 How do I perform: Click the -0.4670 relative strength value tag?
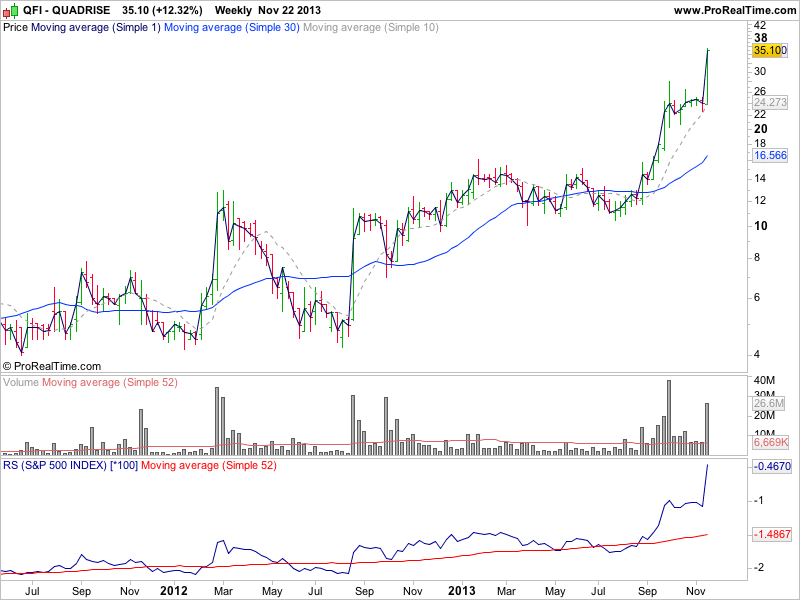pos(772,466)
